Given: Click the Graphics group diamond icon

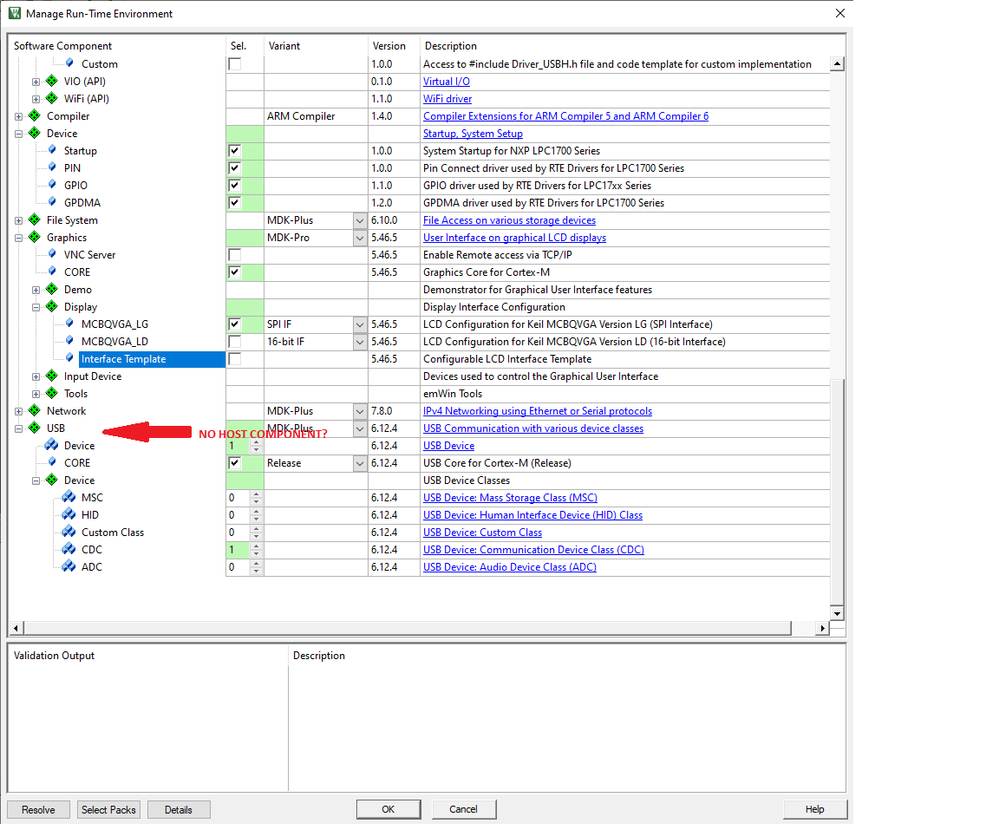Looking at the screenshot, I should pyautogui.click(x=35, y=237).
